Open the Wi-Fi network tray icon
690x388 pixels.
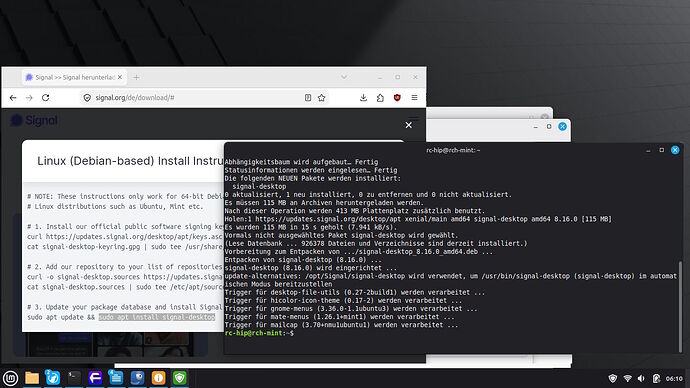[x=628, y=378]
